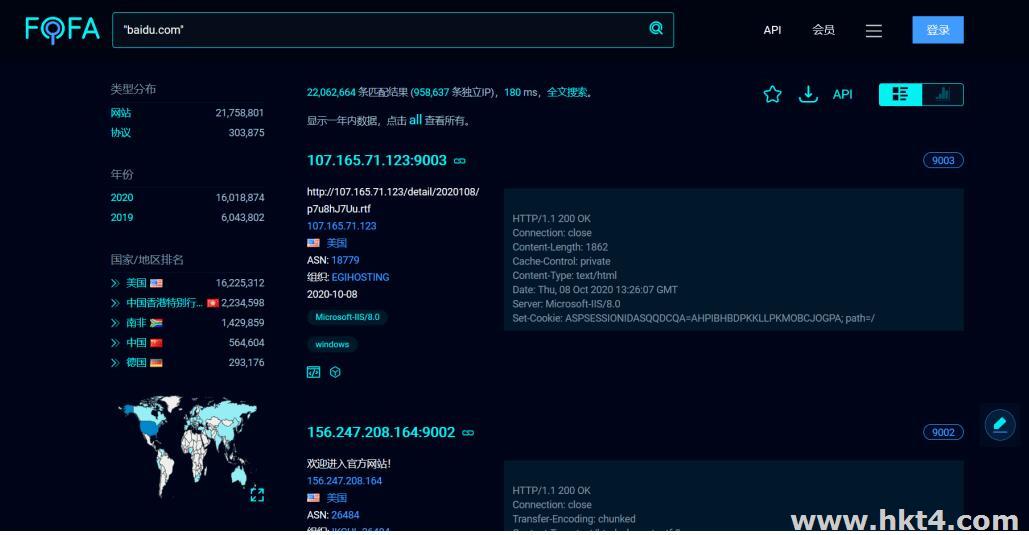This screenshot has width=1029, height=535.
Task: Expand the 中国 country row chevron
Action: [115, 343]
